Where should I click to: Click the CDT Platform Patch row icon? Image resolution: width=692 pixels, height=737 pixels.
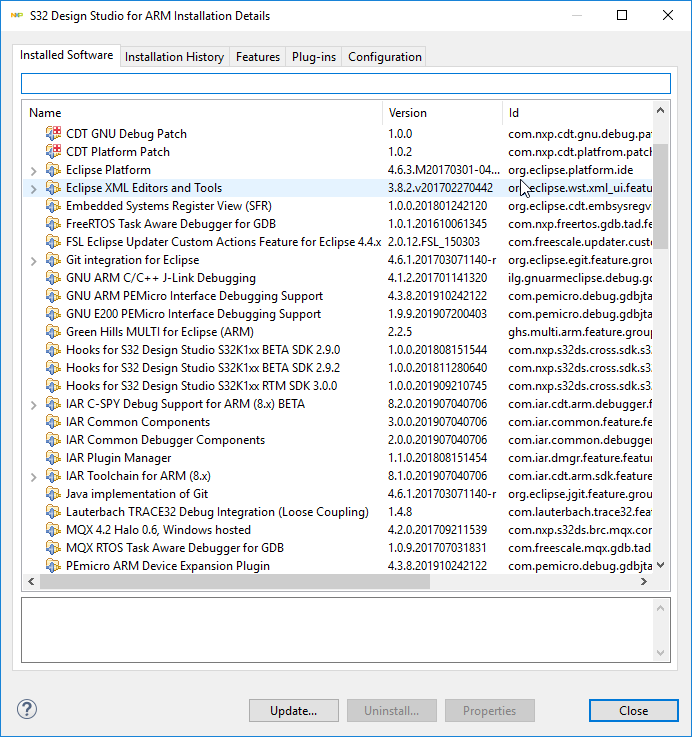click(53, 151)
